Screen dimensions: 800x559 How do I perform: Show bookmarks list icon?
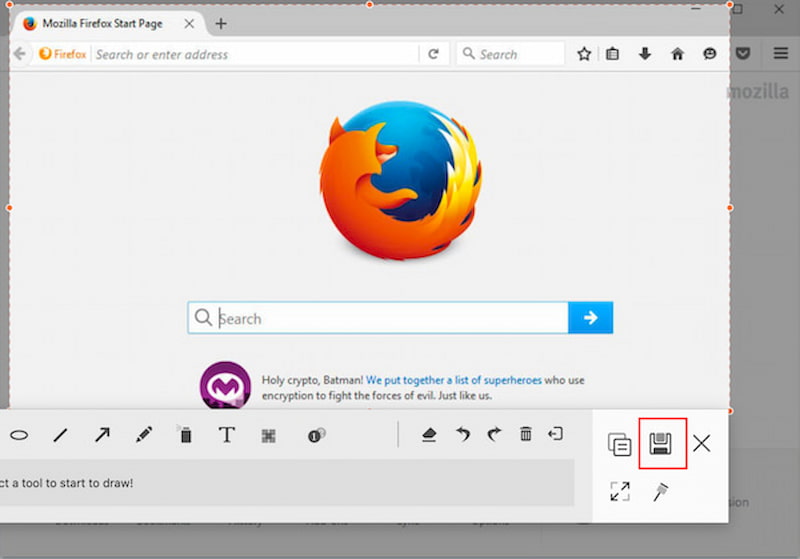point(613,54)
